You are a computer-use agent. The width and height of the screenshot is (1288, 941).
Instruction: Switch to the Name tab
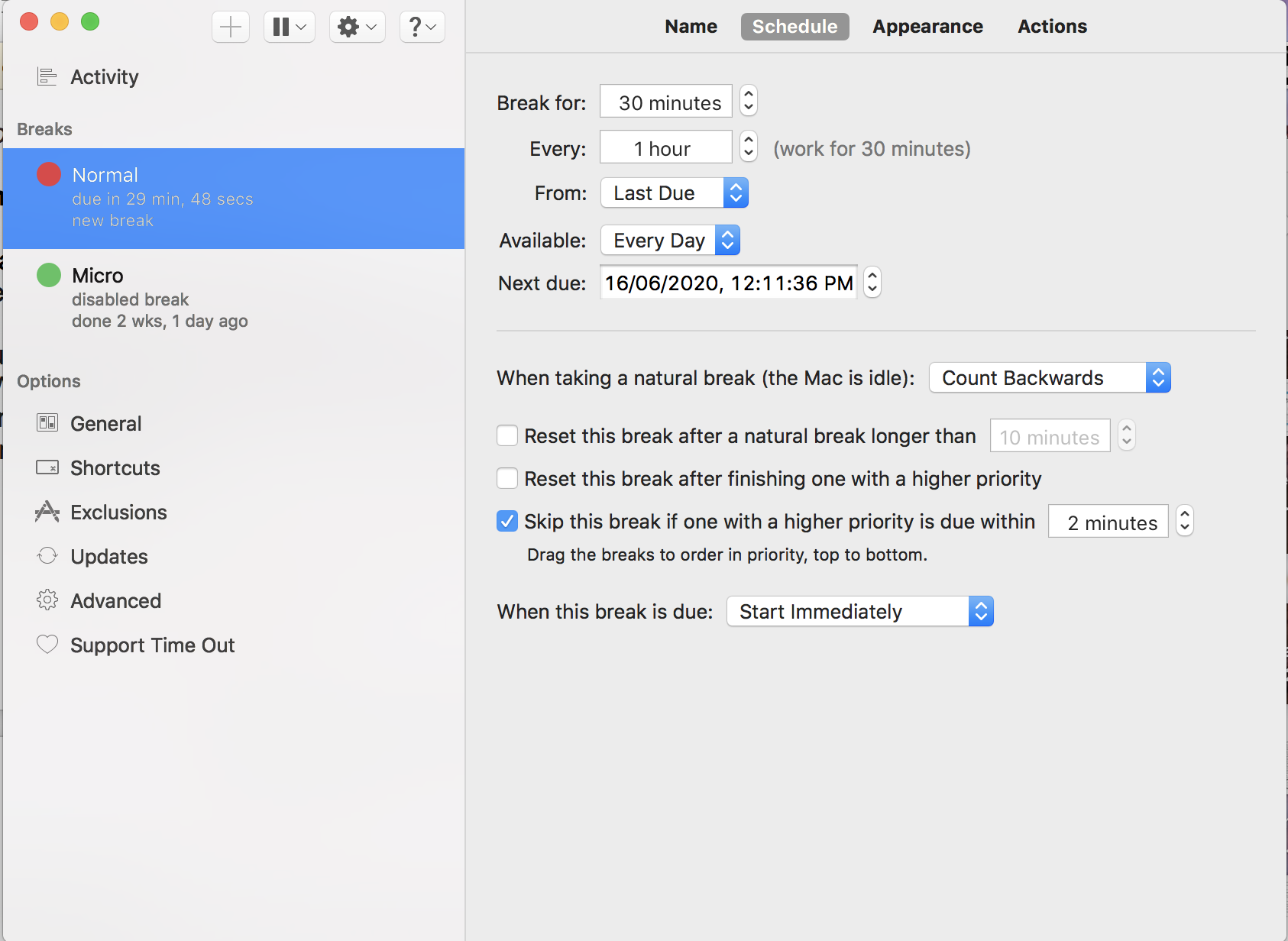coord(691,27)
